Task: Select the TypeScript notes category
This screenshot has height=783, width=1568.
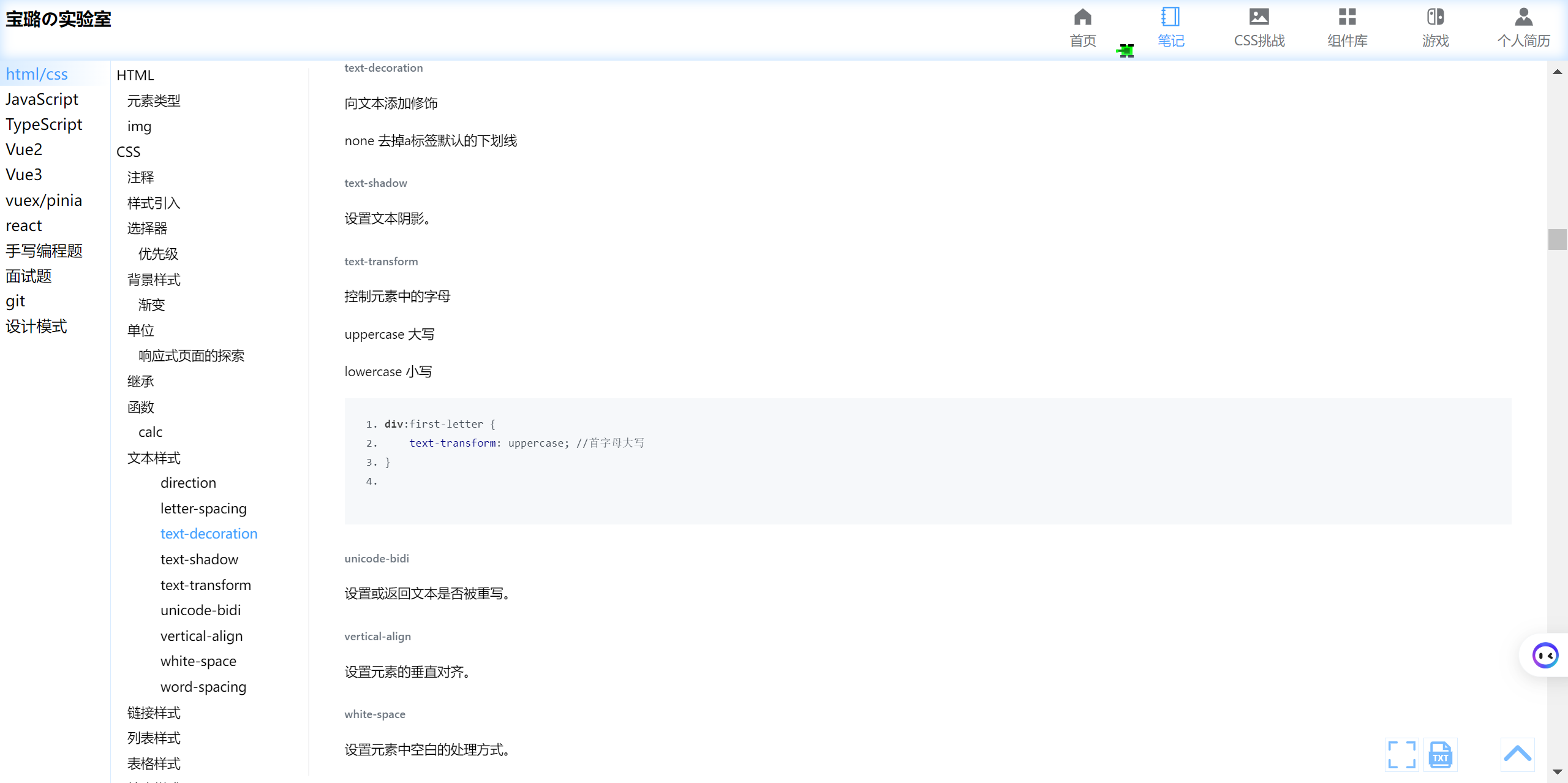Action: tap(43, 124)
